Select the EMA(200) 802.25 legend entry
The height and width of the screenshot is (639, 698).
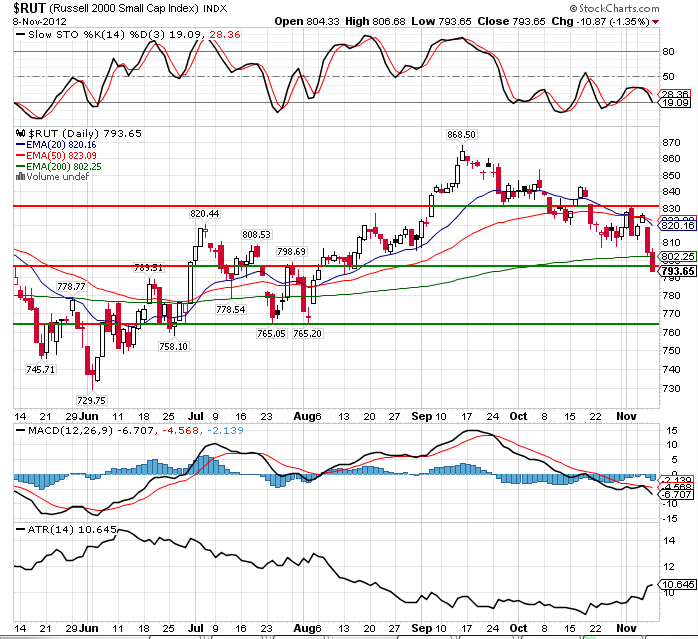click(x=59, y=167)
